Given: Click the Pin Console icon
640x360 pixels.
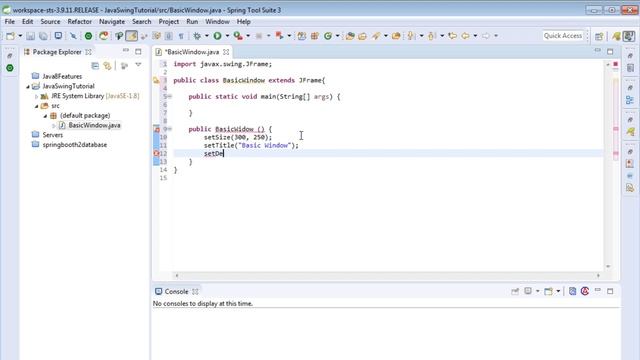Looking at the screenshot, I should tap(515, 291).
